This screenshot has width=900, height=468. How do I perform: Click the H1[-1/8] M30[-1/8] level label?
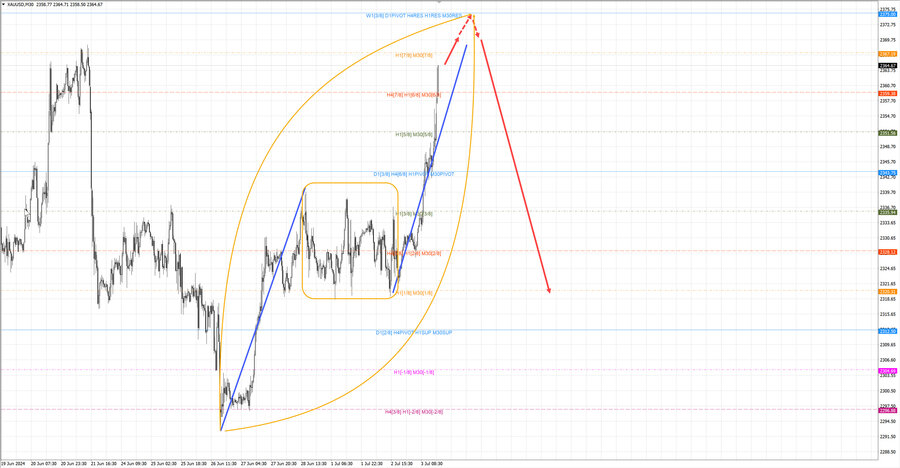pyautogui.click(x=414, y=372)
